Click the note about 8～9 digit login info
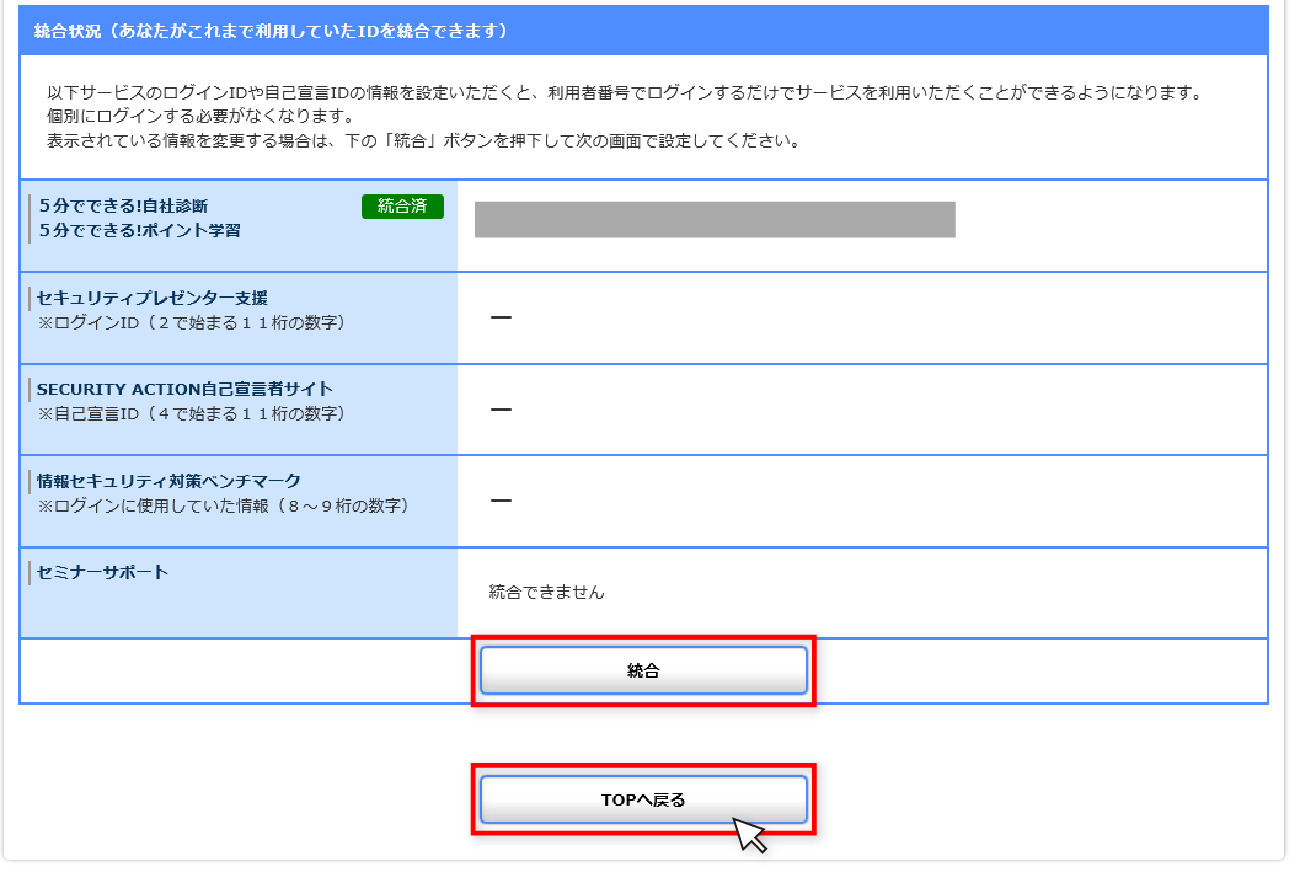Image resolution: width=1293 pixels, height=874 pixels. tap(223, 505)
